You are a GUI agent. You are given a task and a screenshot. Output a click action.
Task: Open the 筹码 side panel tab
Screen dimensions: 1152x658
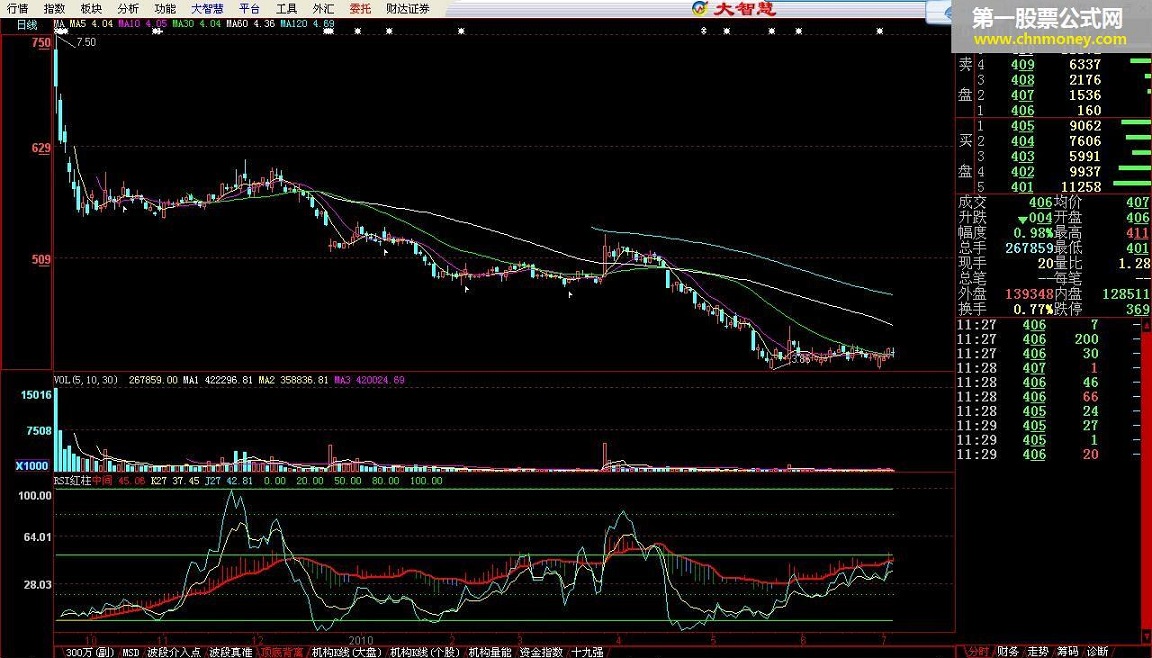(x=1068, y=651)
